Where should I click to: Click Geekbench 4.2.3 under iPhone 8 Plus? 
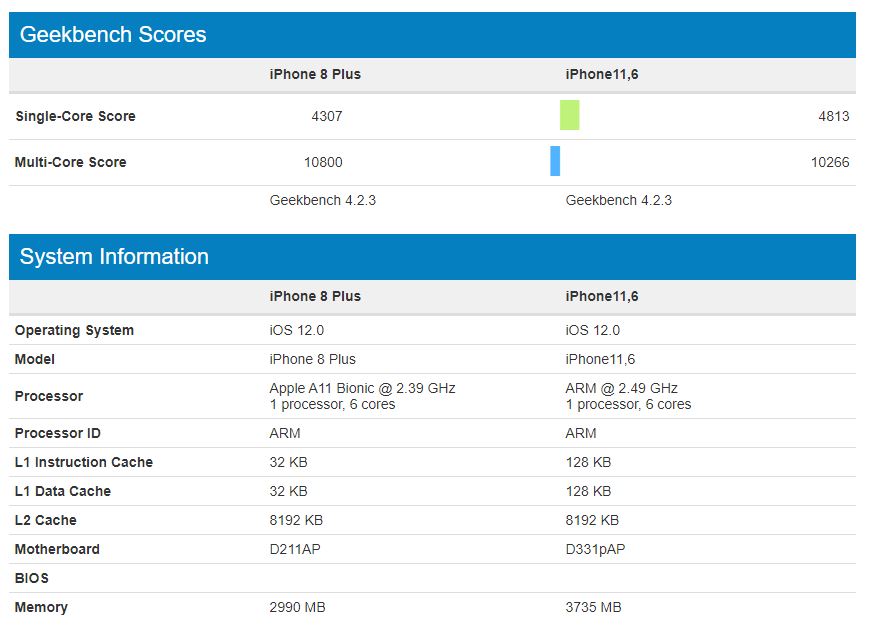(323, 200)
